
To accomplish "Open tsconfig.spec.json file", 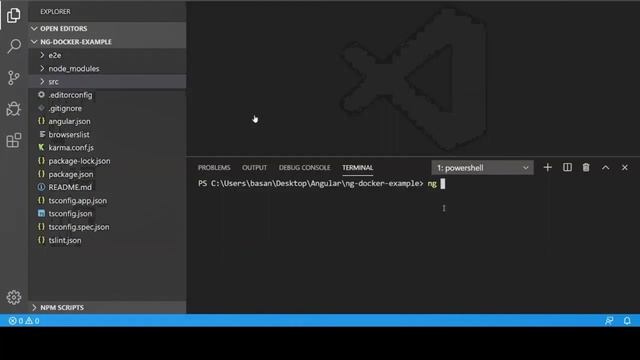I will (79, 227).
